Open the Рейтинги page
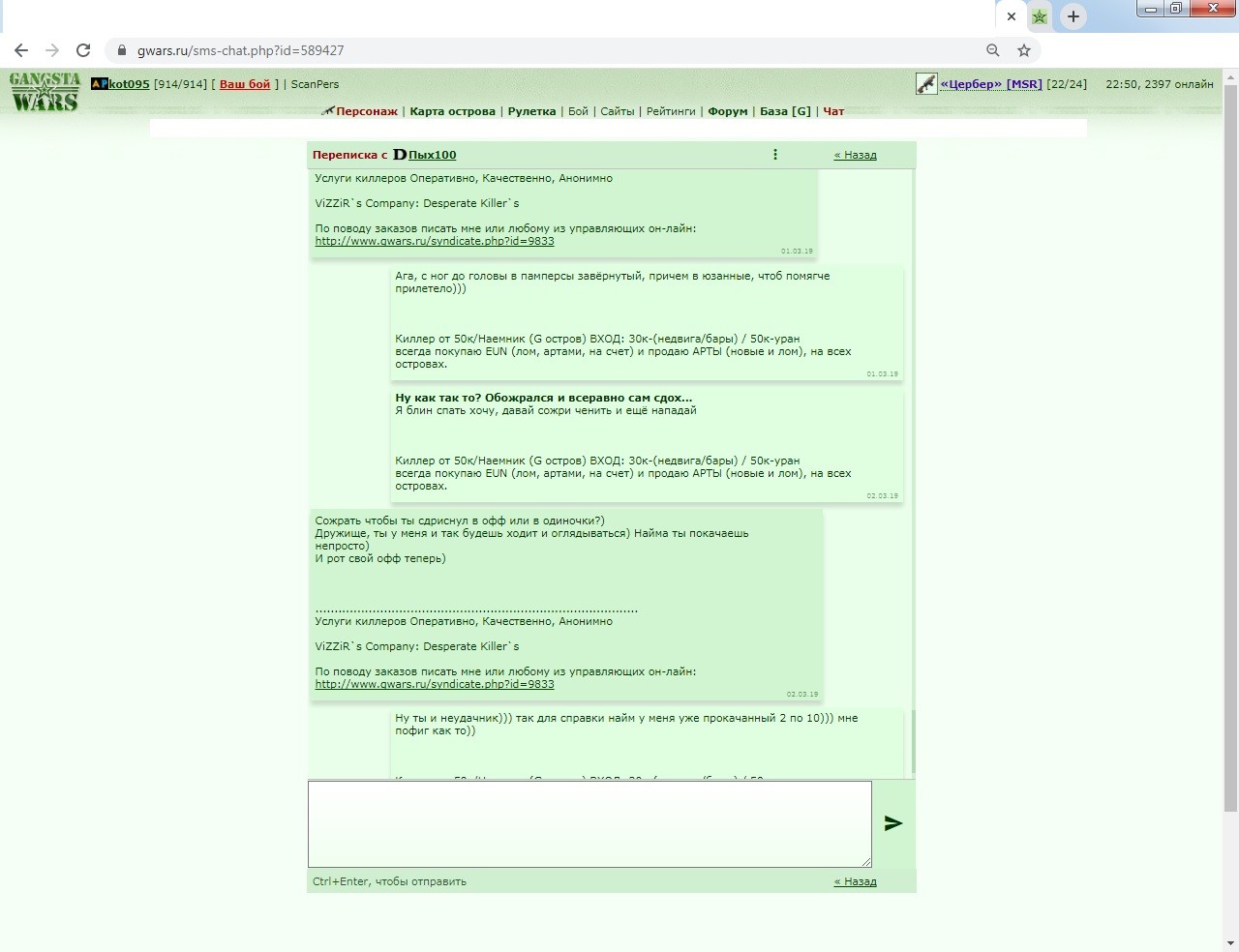1239x952 pixels. coord(671,111)
